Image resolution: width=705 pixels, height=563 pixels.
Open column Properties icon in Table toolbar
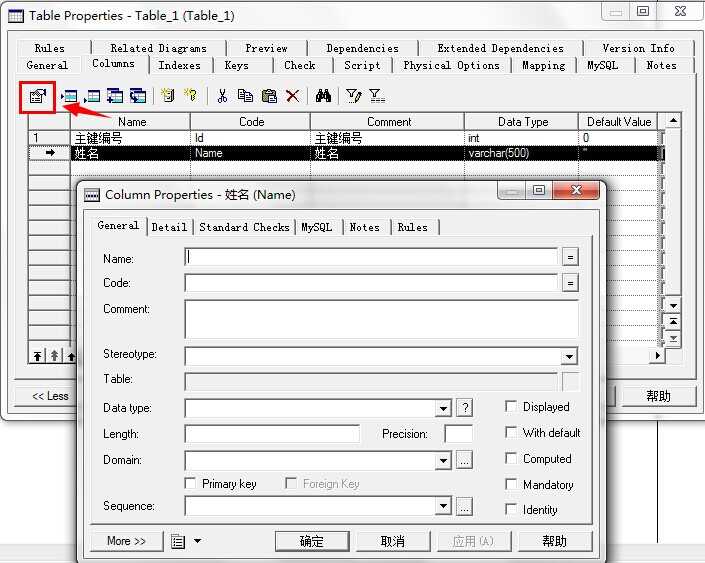[x=38, y=96]
